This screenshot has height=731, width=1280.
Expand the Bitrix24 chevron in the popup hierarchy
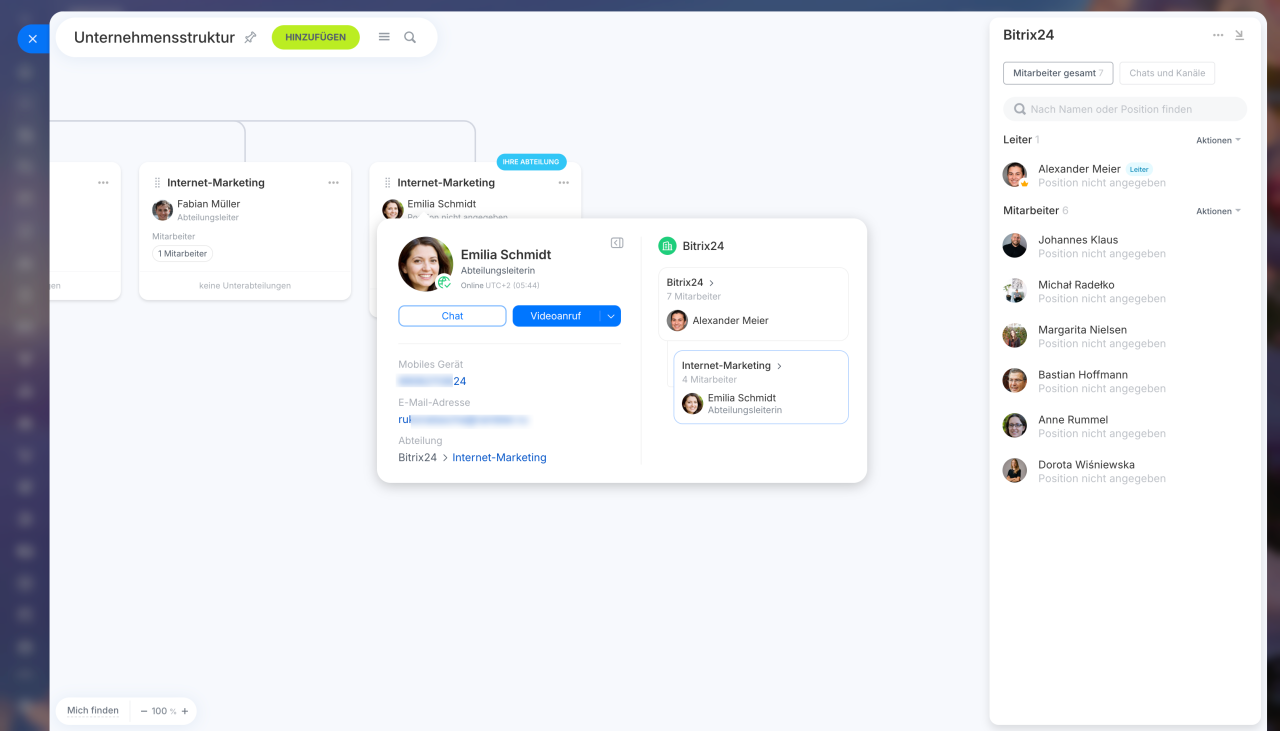click(x=711, y=283)
